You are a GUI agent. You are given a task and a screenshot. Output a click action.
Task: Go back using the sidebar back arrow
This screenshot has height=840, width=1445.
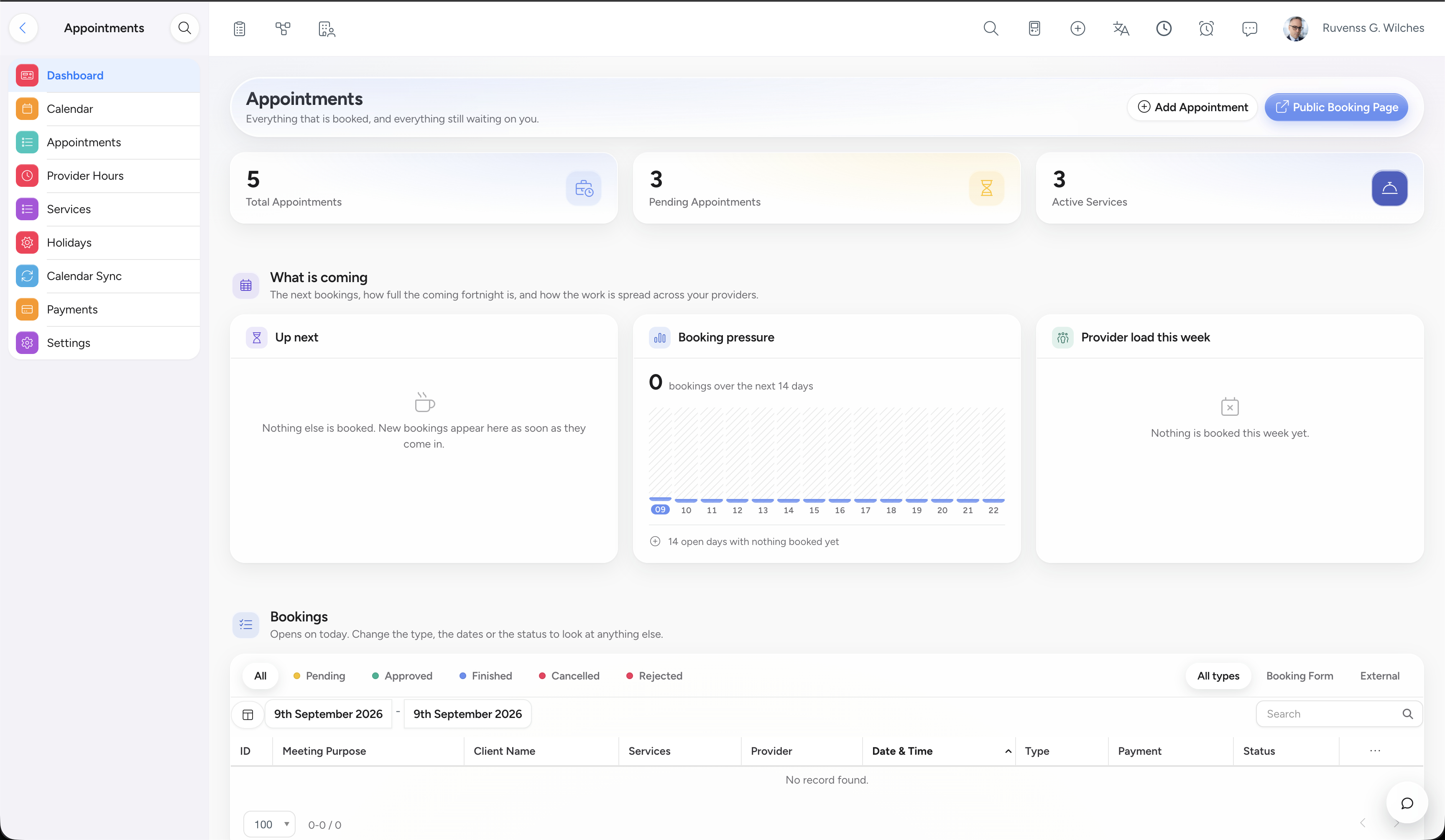[x=23, y=28]
